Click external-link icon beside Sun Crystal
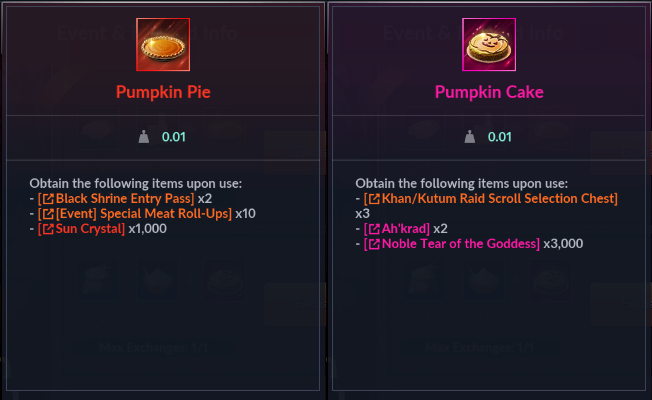The height and width of the screenshot is (400, 652). [47, 229]
